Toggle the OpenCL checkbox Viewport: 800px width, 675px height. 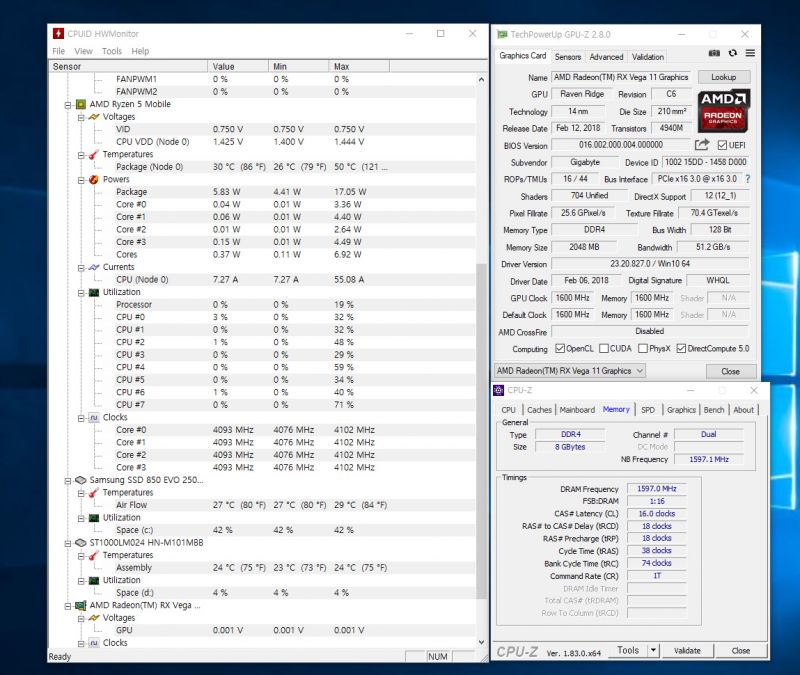click(560, 348)
